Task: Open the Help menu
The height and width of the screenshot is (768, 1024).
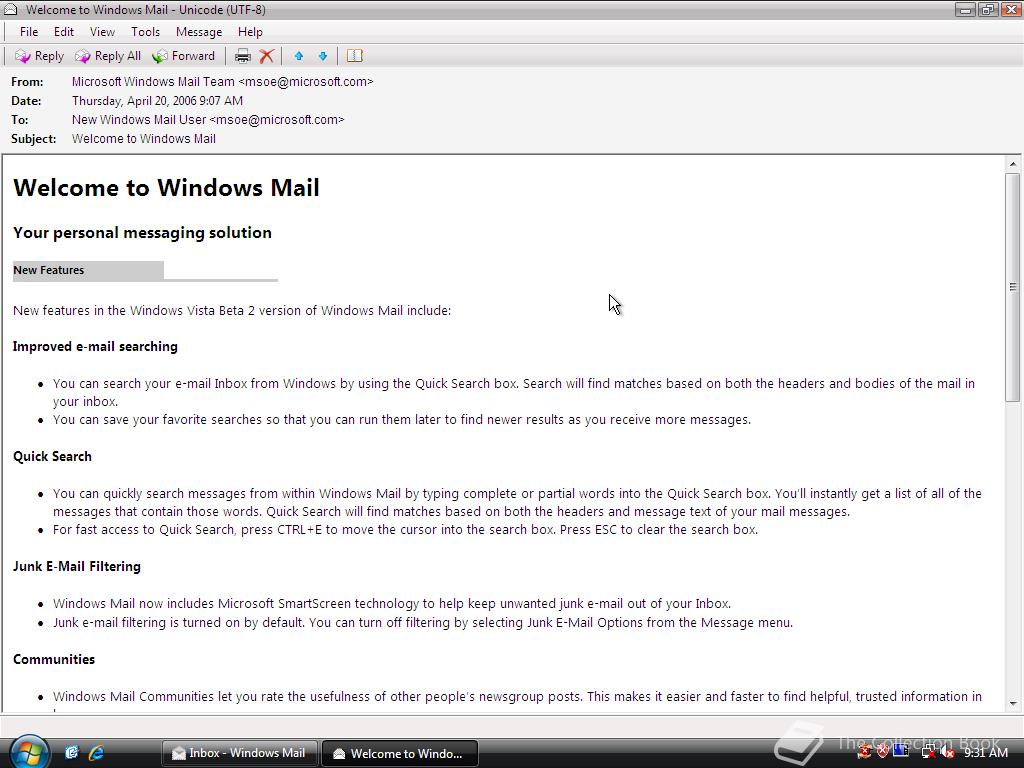Action: 250,32
